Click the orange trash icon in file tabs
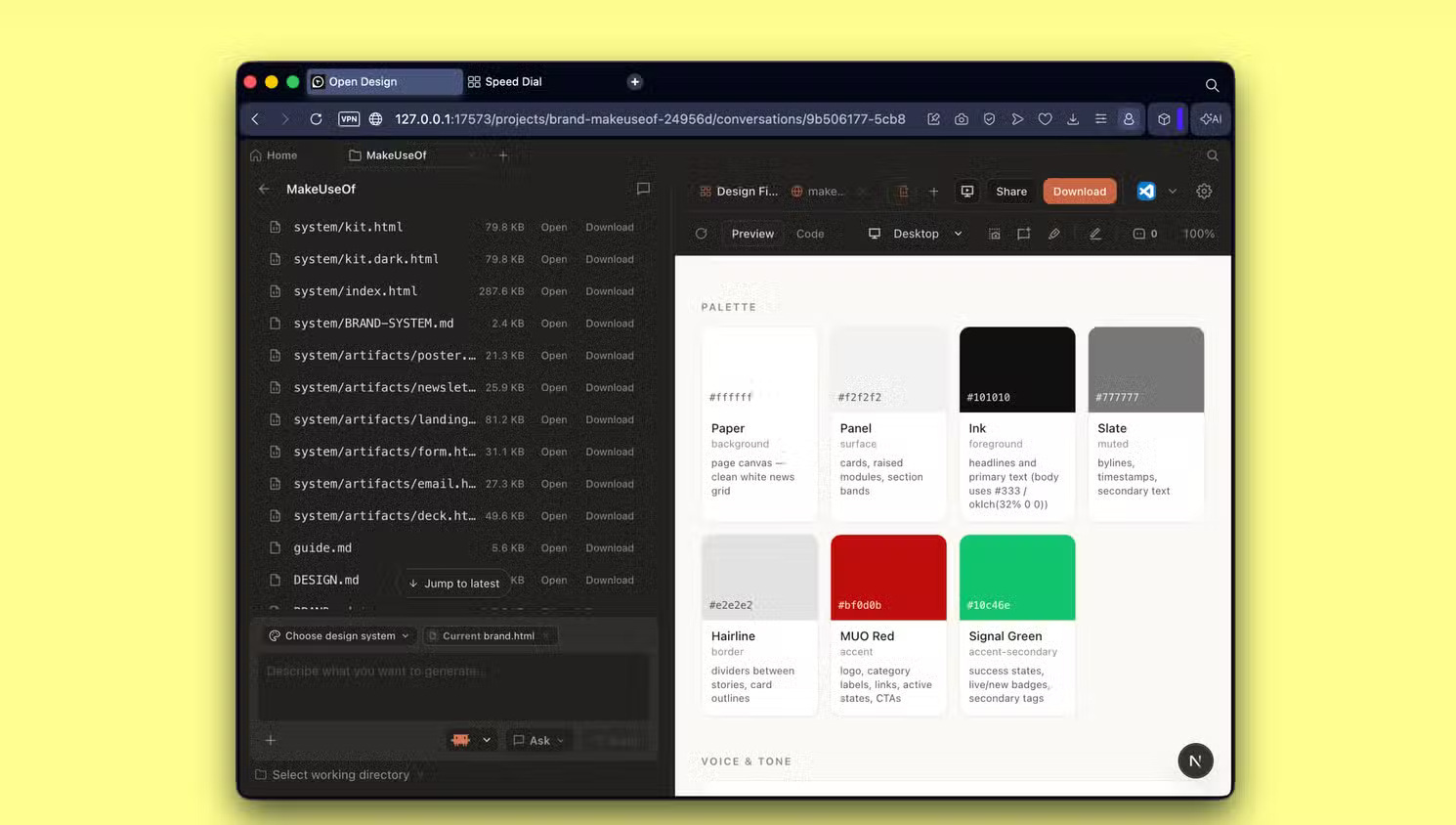1456x825 pixels. (903, 192)
